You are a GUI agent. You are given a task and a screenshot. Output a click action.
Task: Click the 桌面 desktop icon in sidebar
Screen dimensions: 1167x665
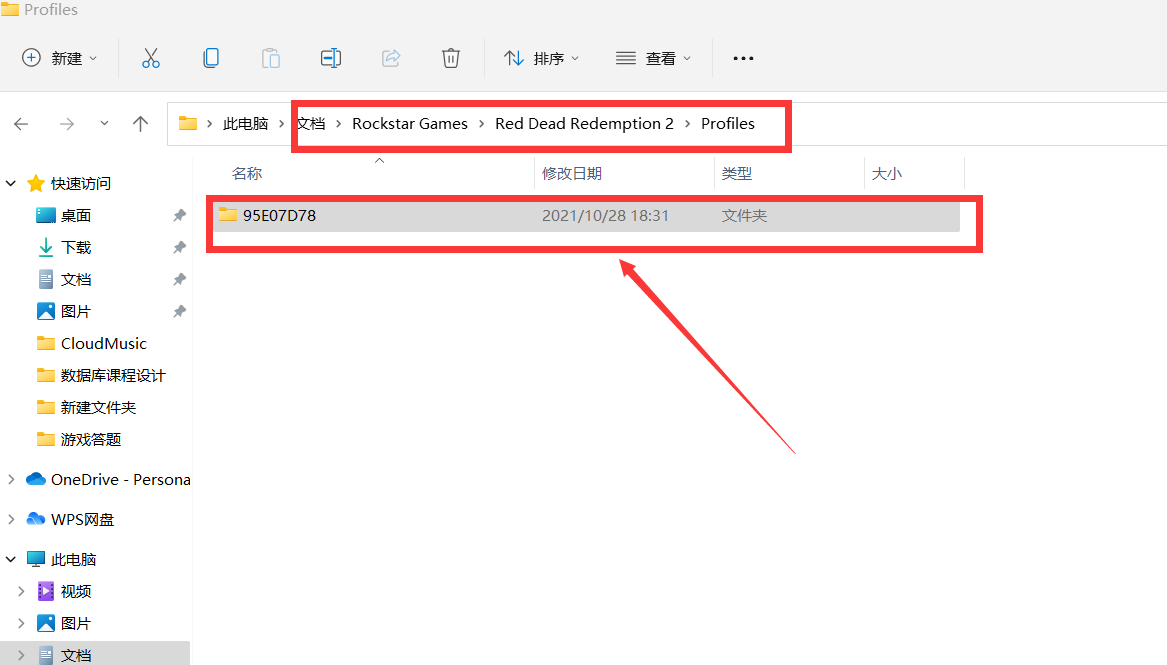pos(45,216)
